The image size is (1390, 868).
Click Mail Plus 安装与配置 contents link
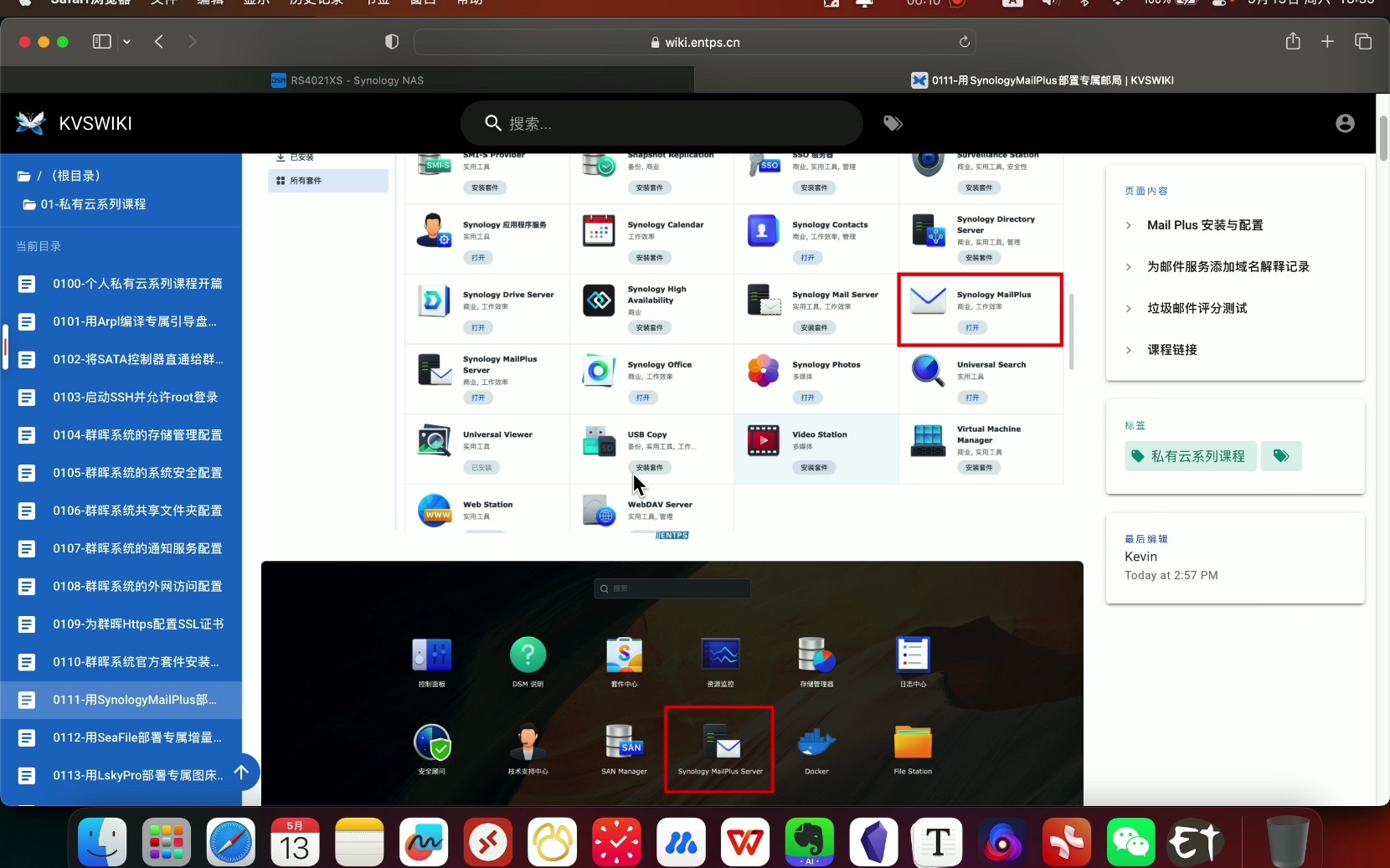1205,225
